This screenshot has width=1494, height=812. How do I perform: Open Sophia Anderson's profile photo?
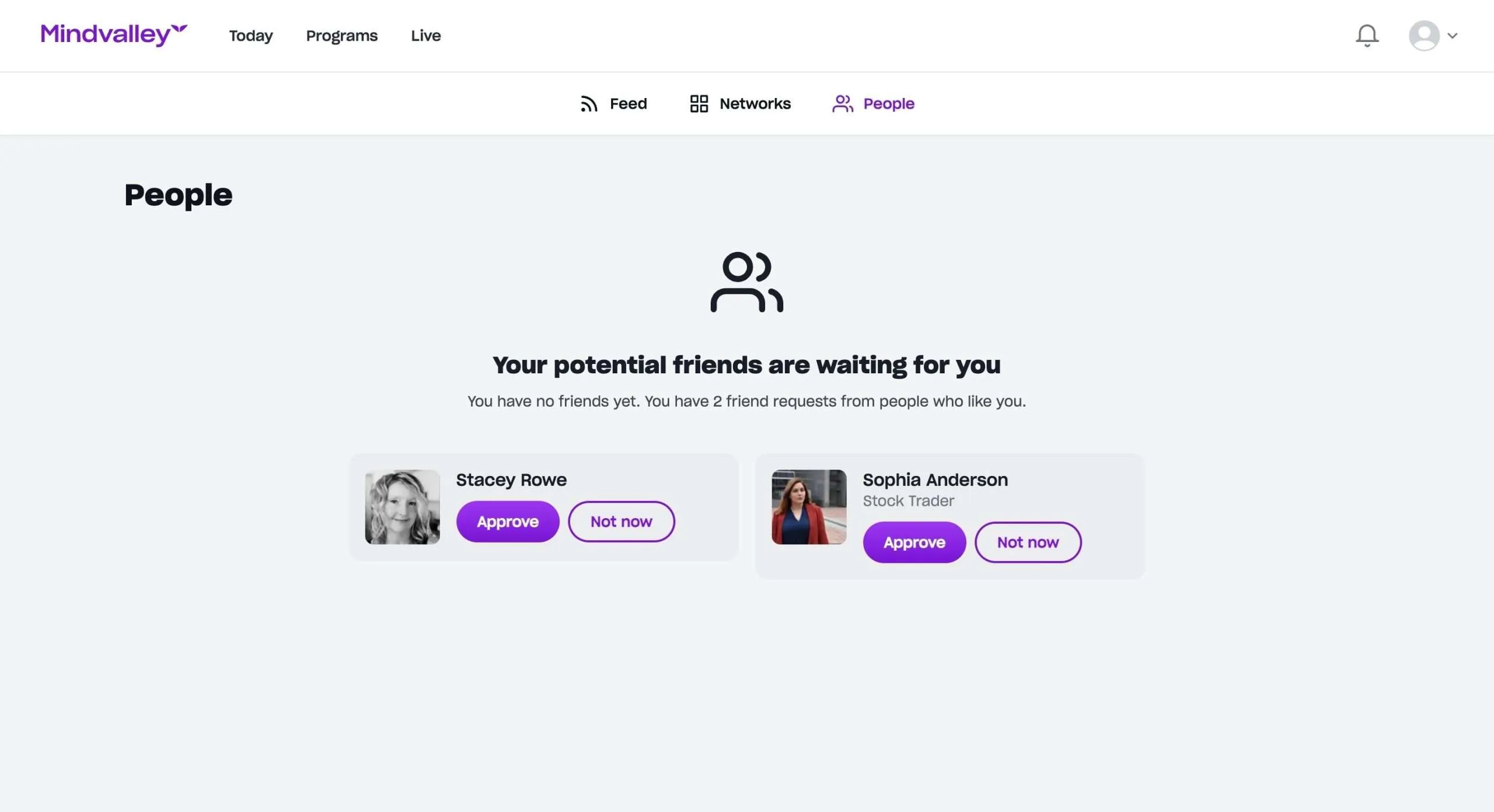[x=809, y=507]
